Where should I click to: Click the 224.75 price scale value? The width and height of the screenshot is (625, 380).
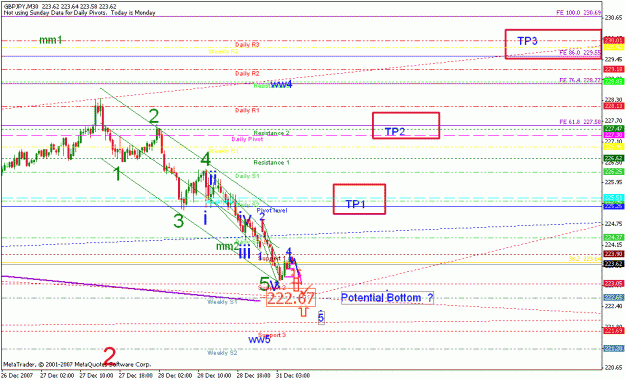click(x=613, y=224)
